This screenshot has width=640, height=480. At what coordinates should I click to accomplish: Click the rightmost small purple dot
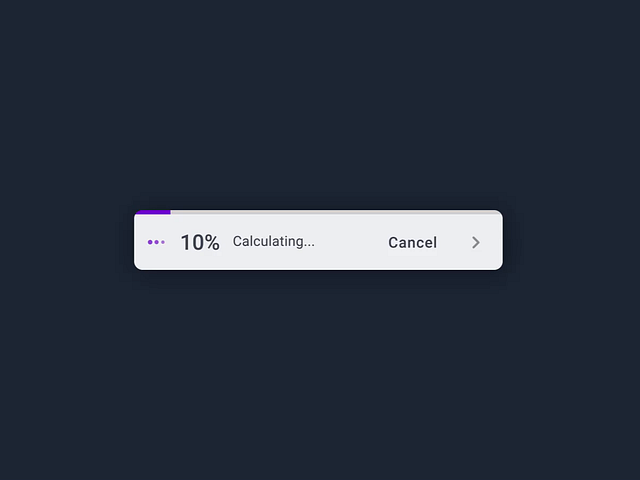click(x=163, y=242)
